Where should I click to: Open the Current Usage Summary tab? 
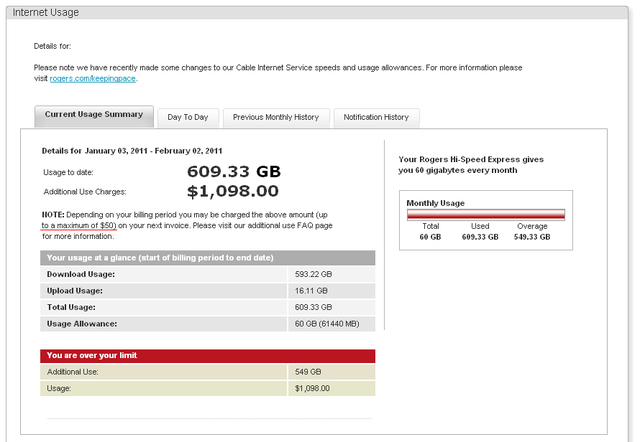(94, 115)
